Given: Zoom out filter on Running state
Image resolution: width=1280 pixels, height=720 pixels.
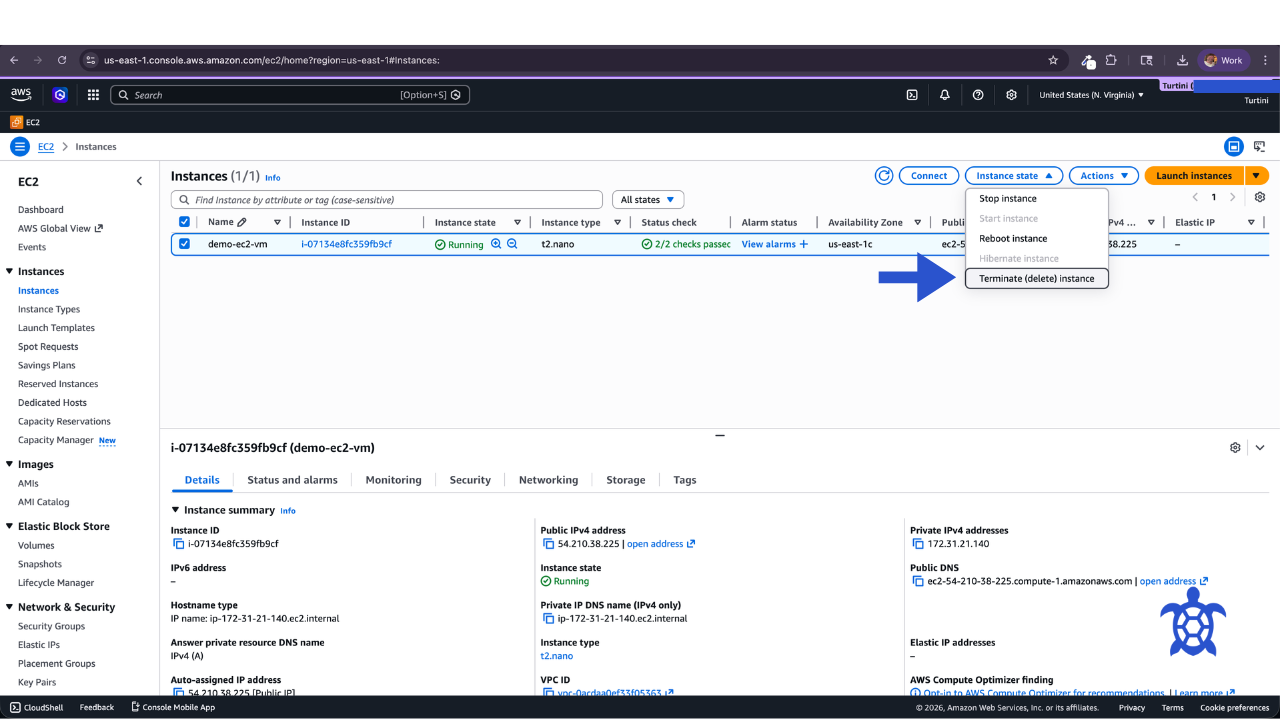Looking at the screenshot, I should coord(512,244).
